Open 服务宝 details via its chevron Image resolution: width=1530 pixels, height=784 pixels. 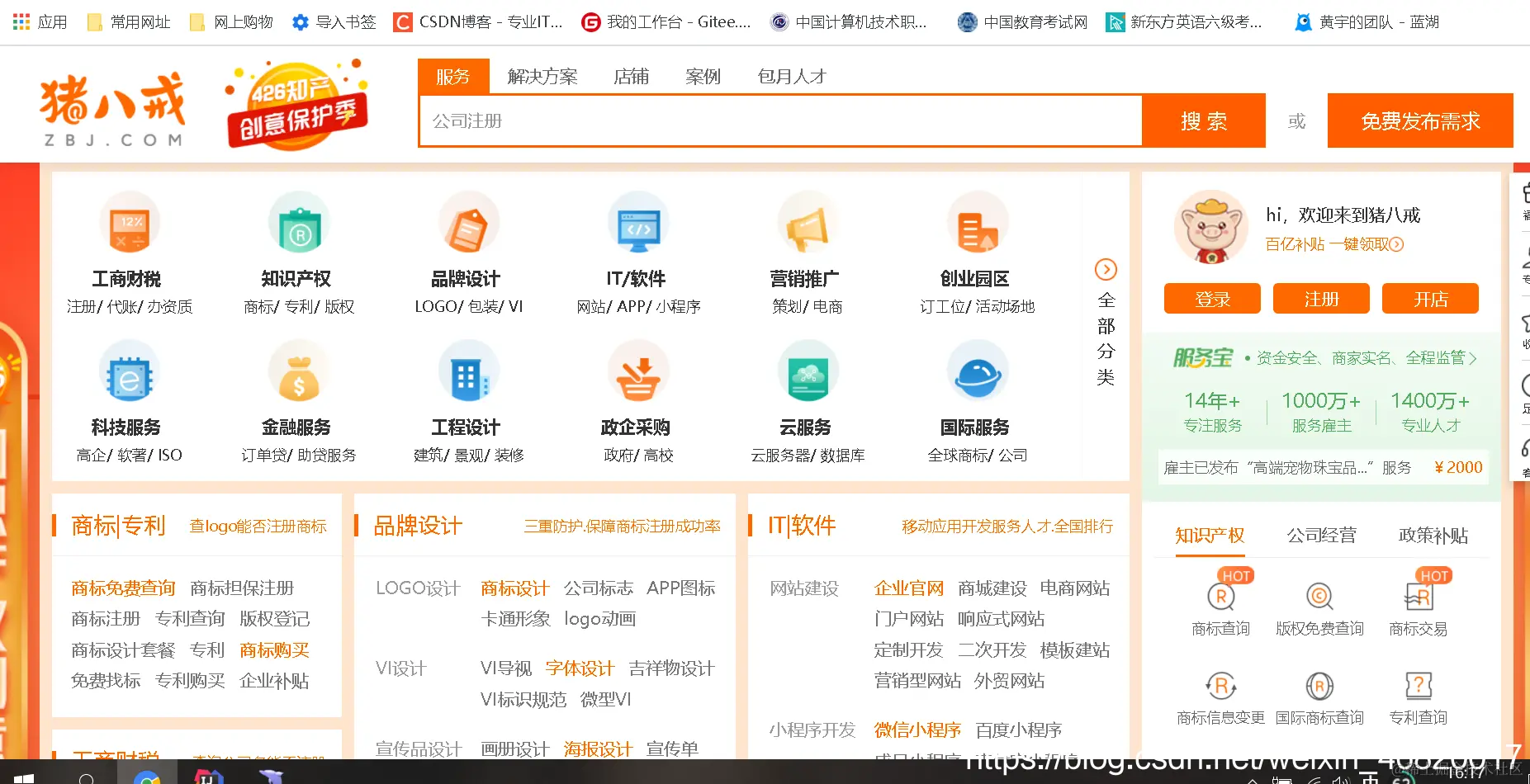tap(1473, 357)
